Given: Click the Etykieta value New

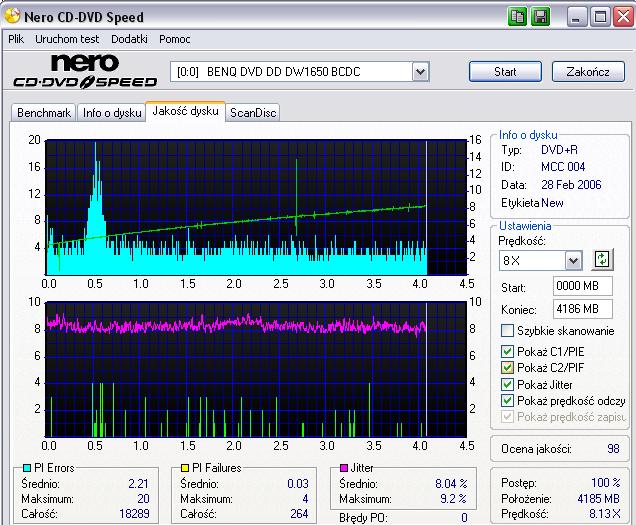Looking at the screenshot, I should [x=552, y=202].
